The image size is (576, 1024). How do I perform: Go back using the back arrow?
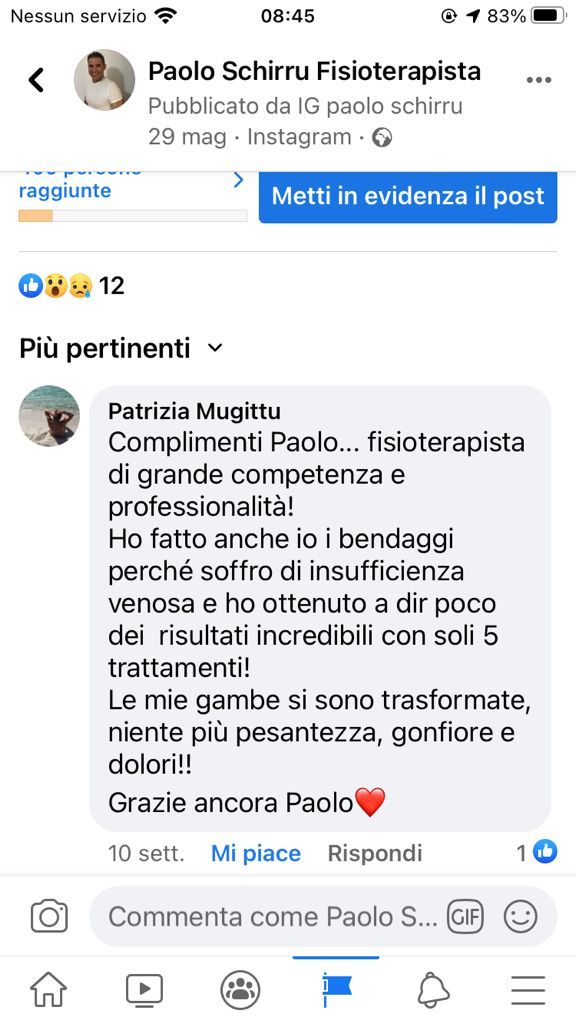(x=37, y=80)
